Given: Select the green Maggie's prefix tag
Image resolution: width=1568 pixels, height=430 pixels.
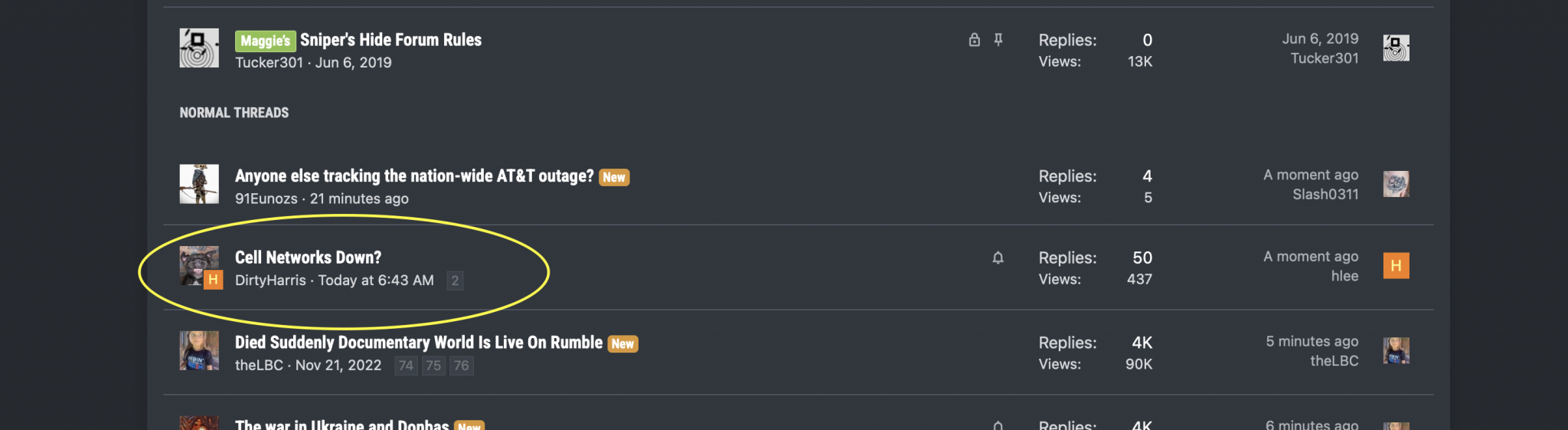Looking at the screenshot, I should click(x=265, y=41).
